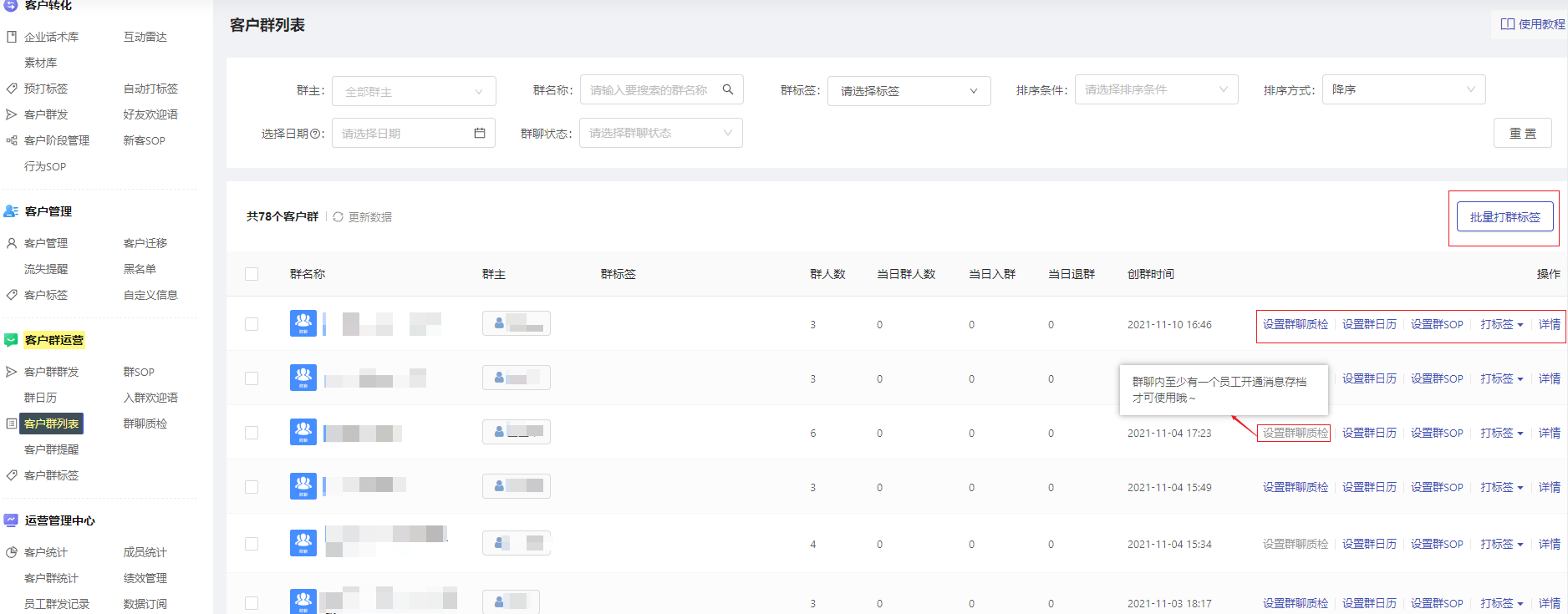Viewport: 1568px width, 614px height.
Task: Click the 批量打群标签 button
Action: 1505,217
